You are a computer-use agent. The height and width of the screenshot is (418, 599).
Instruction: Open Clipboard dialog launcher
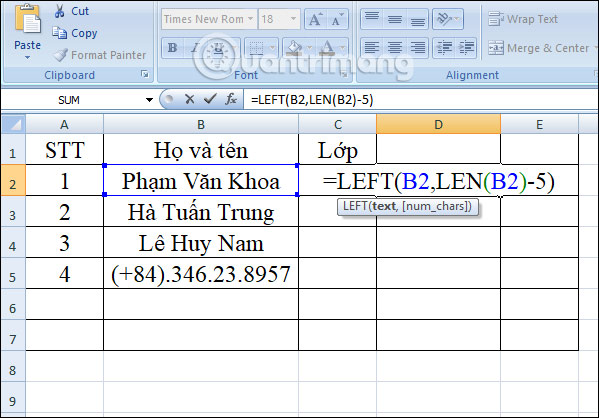click(145, 74)
